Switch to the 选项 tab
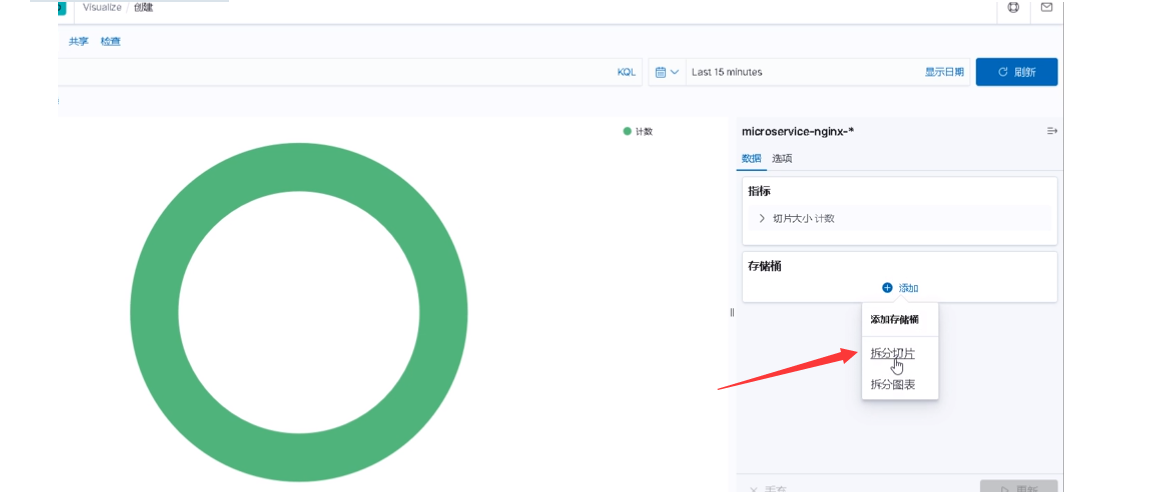Viewport: 1160px width, 495px height. pyautogui.click(x=782, y=158)
